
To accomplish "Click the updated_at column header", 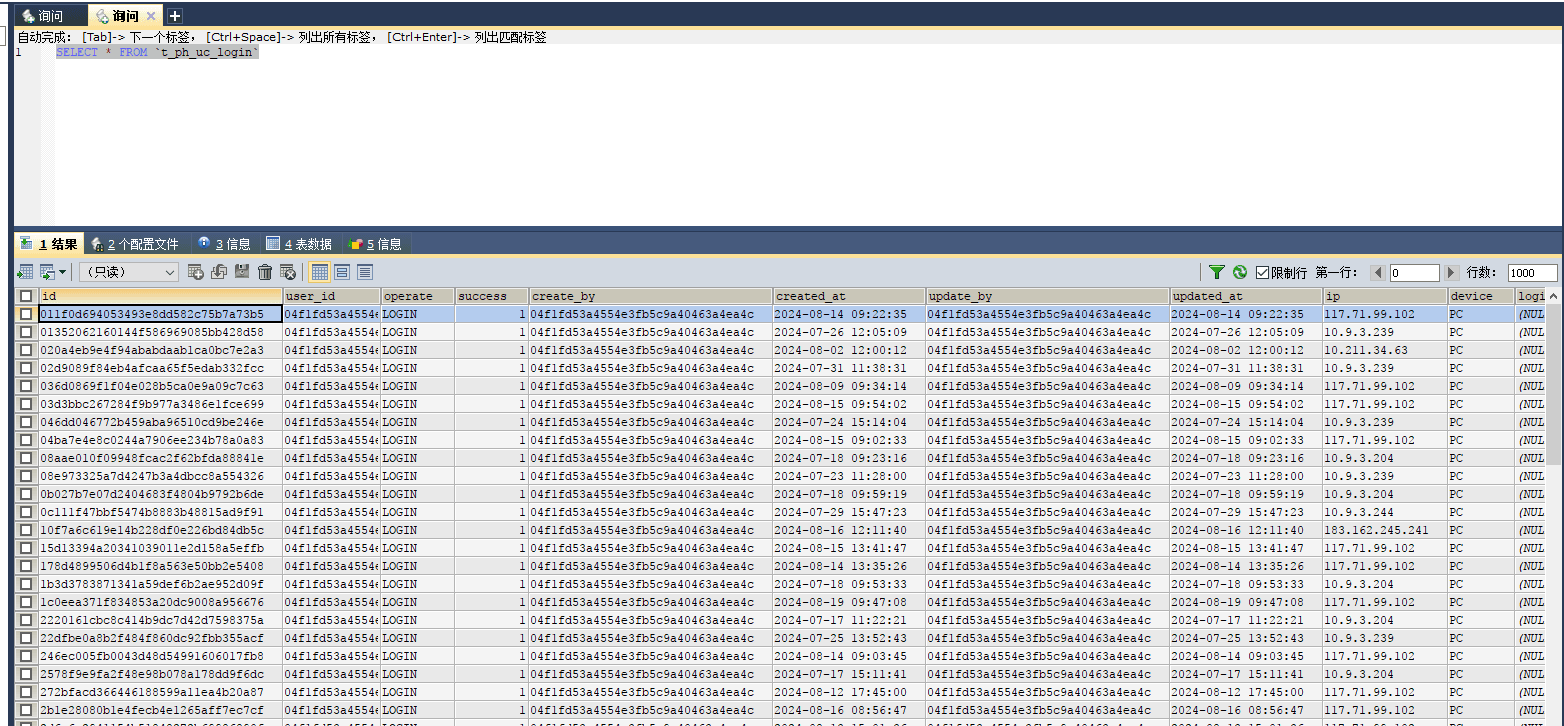I will pos(1246,296).
